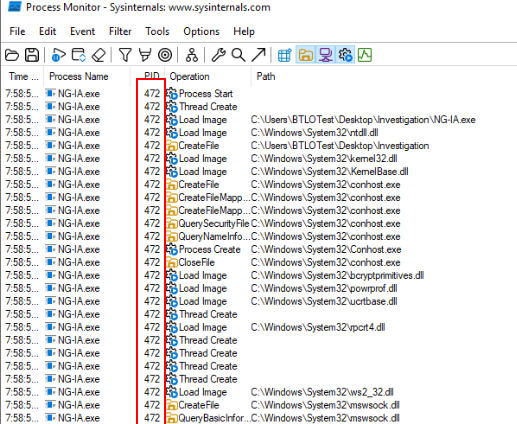Open the Process Tree icon
This screenshot has width=517, height=424.
point(192,55)
